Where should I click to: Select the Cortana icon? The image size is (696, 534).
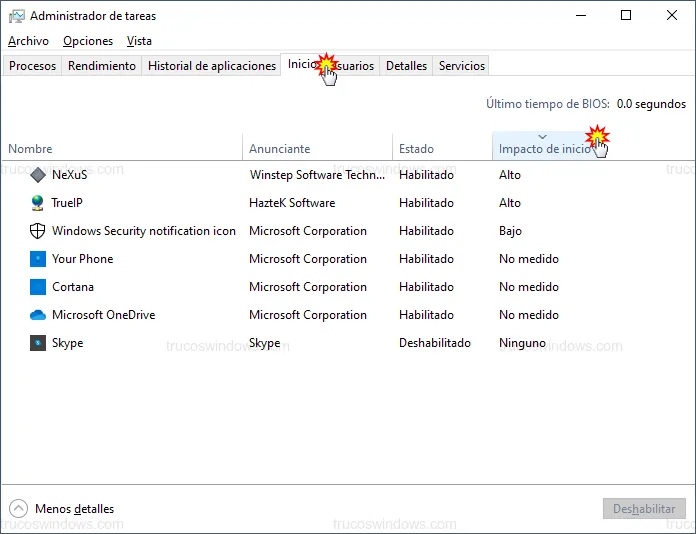(x=38, y=287)
